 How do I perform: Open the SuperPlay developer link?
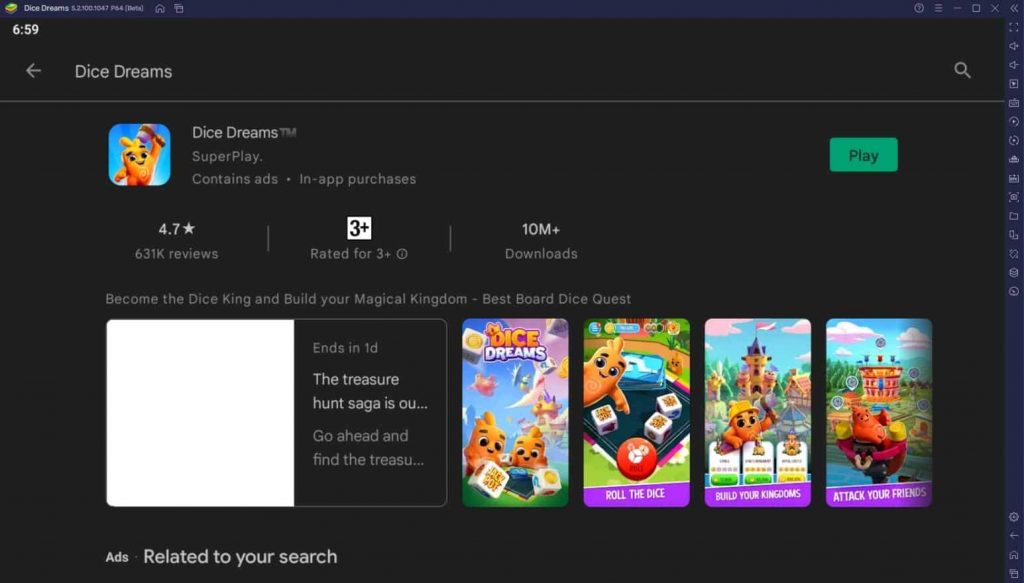point(227,157)
